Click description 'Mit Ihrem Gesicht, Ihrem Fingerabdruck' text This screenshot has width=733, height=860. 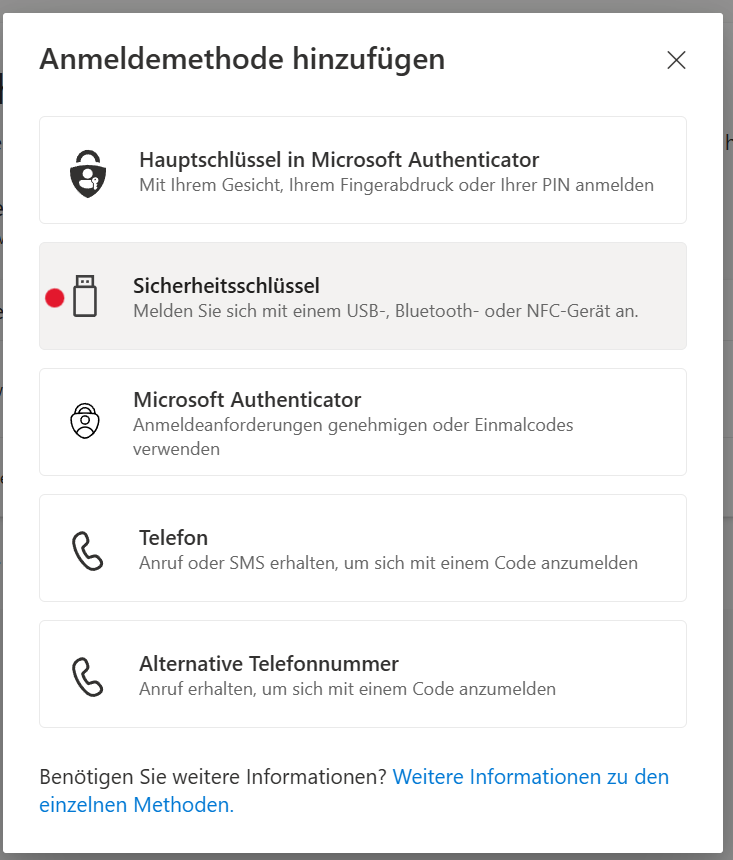396,185
